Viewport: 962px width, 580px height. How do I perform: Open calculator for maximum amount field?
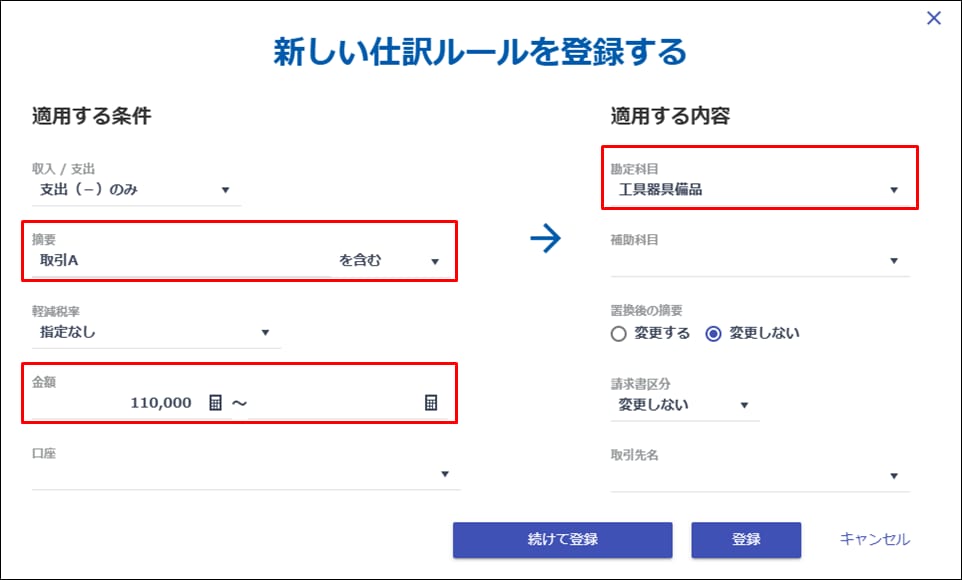[x=431, y=403]
